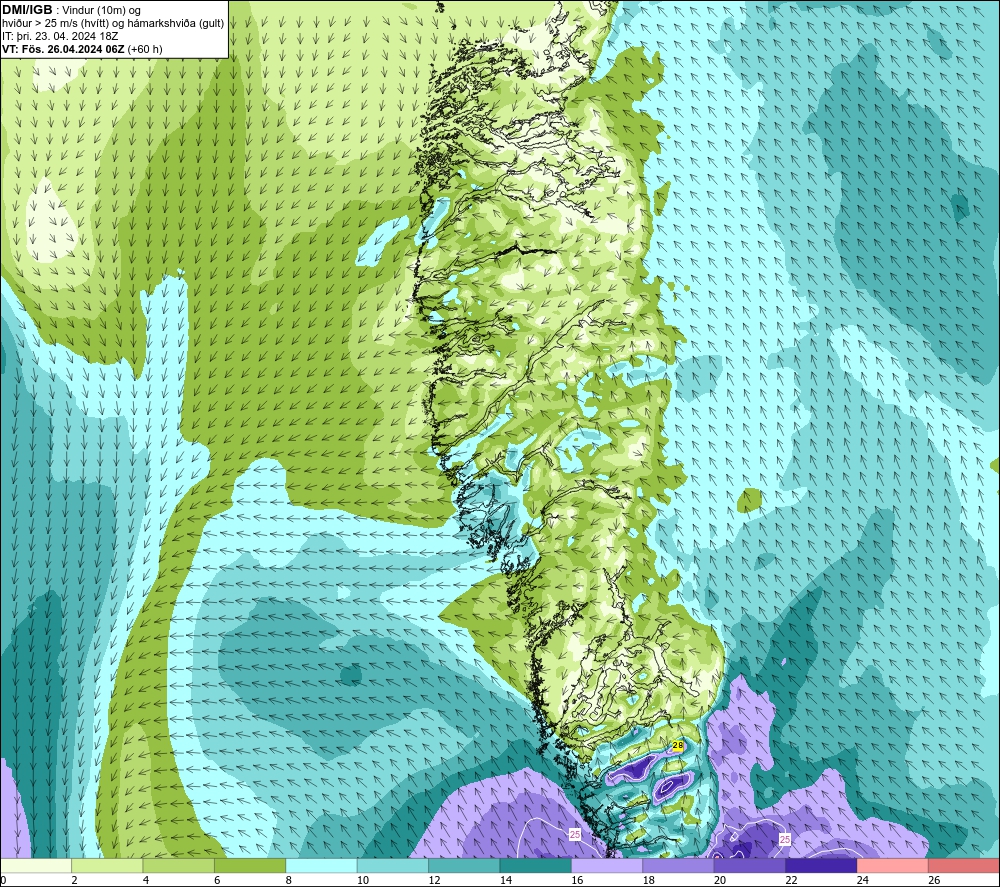Pick the violet 20–22 m/s scale swatch
This screenshot has height=887, width=1000.
click(x=750, y=865)
